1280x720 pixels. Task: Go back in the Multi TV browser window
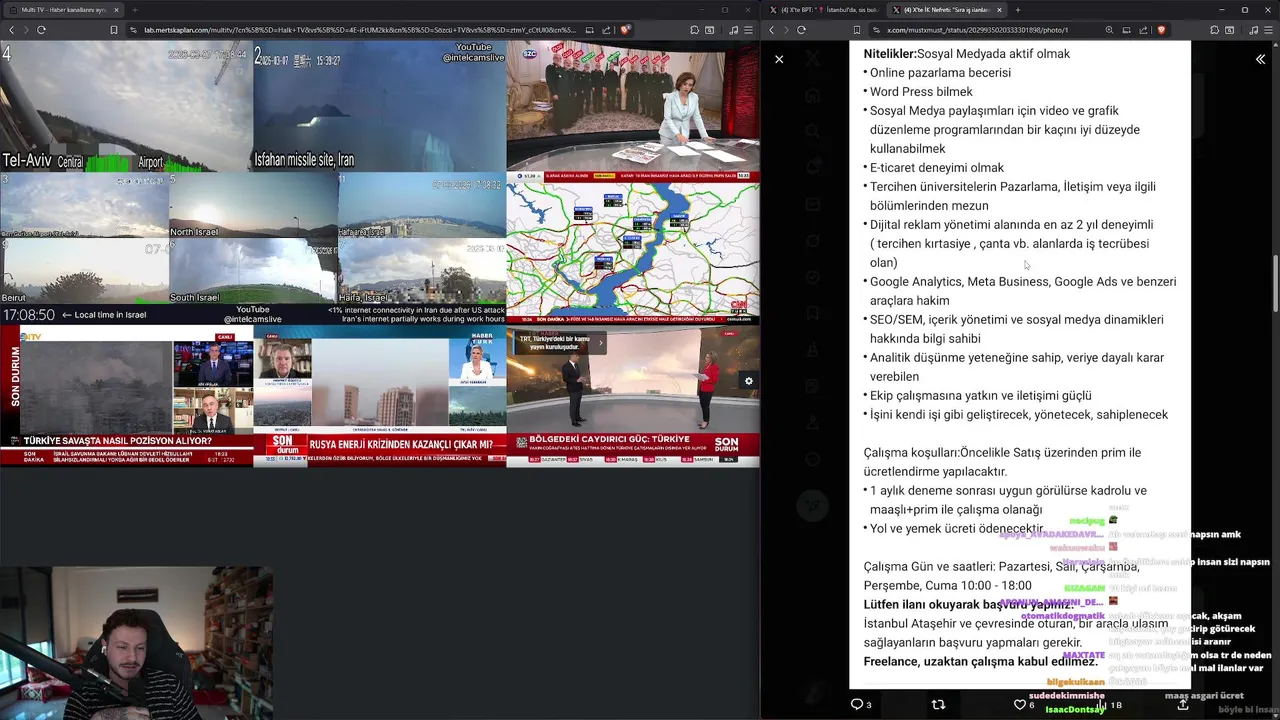(11, 30)
